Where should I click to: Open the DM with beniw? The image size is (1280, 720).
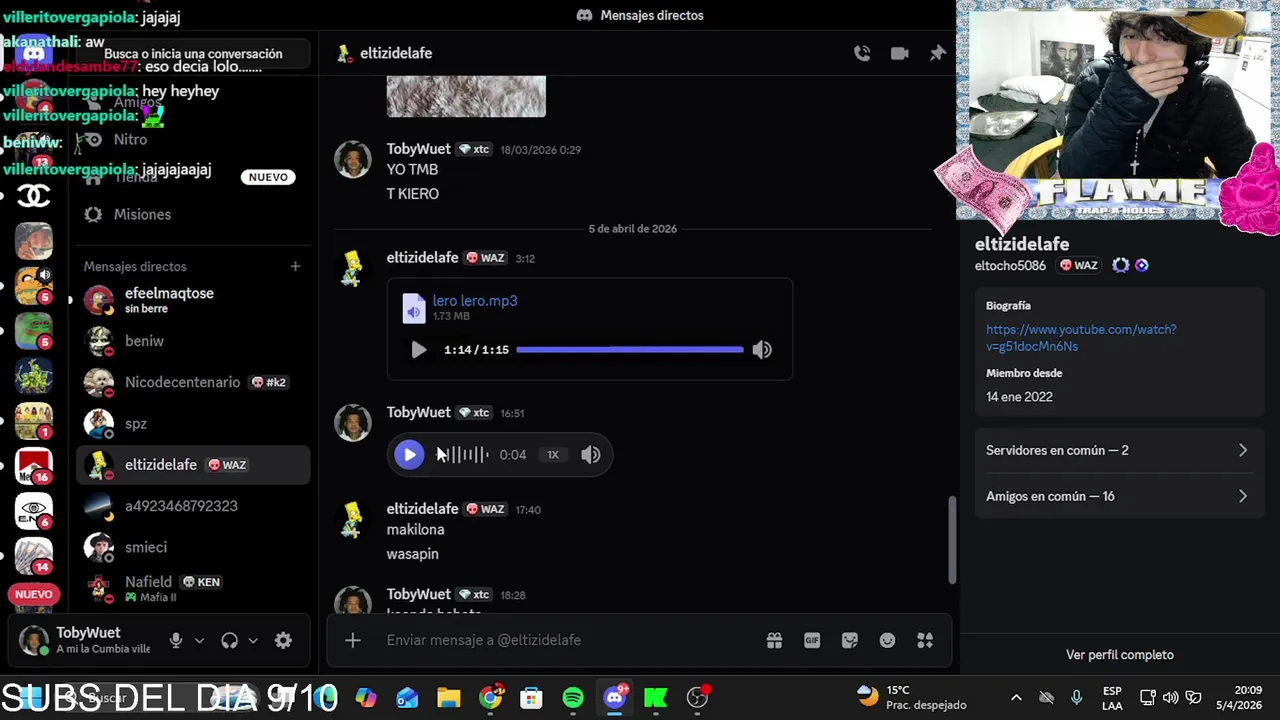193,341
